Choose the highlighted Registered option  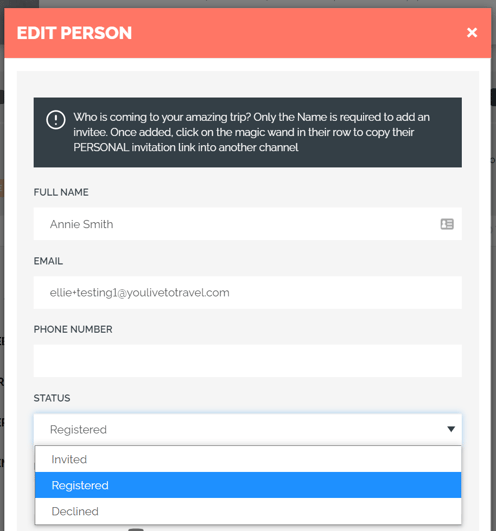point(248,485)
